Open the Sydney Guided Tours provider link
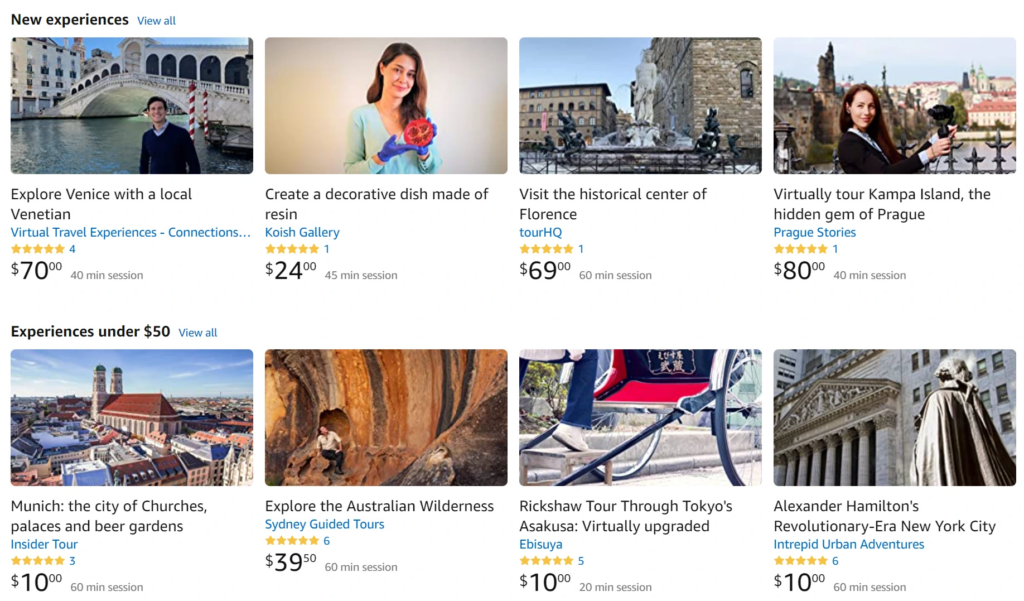The height and width of the screenshot is (601, 1024). (x=323, y=523)
